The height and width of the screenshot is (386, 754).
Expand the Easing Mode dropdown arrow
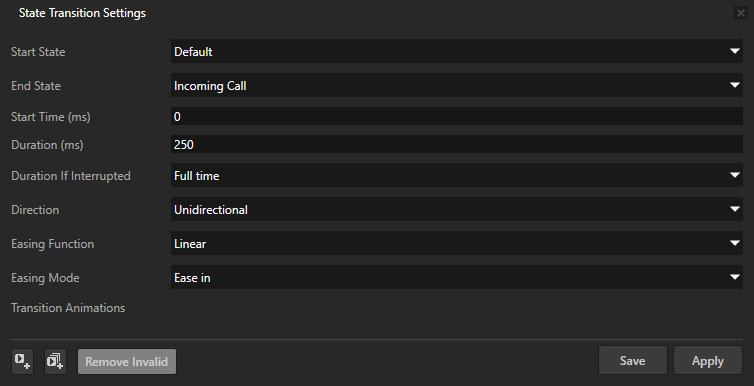pyautogui.click(x=734, y=277)
